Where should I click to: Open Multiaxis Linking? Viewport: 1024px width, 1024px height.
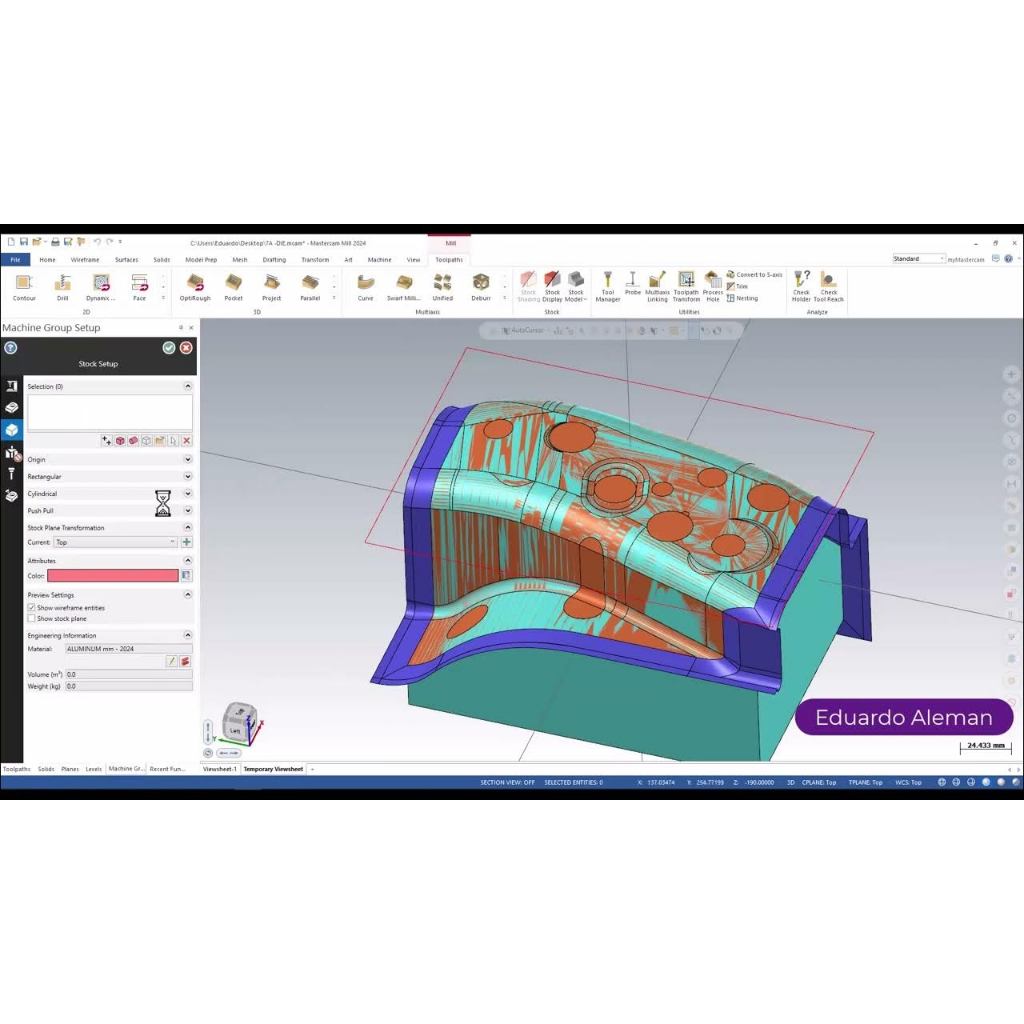[657, 287]
